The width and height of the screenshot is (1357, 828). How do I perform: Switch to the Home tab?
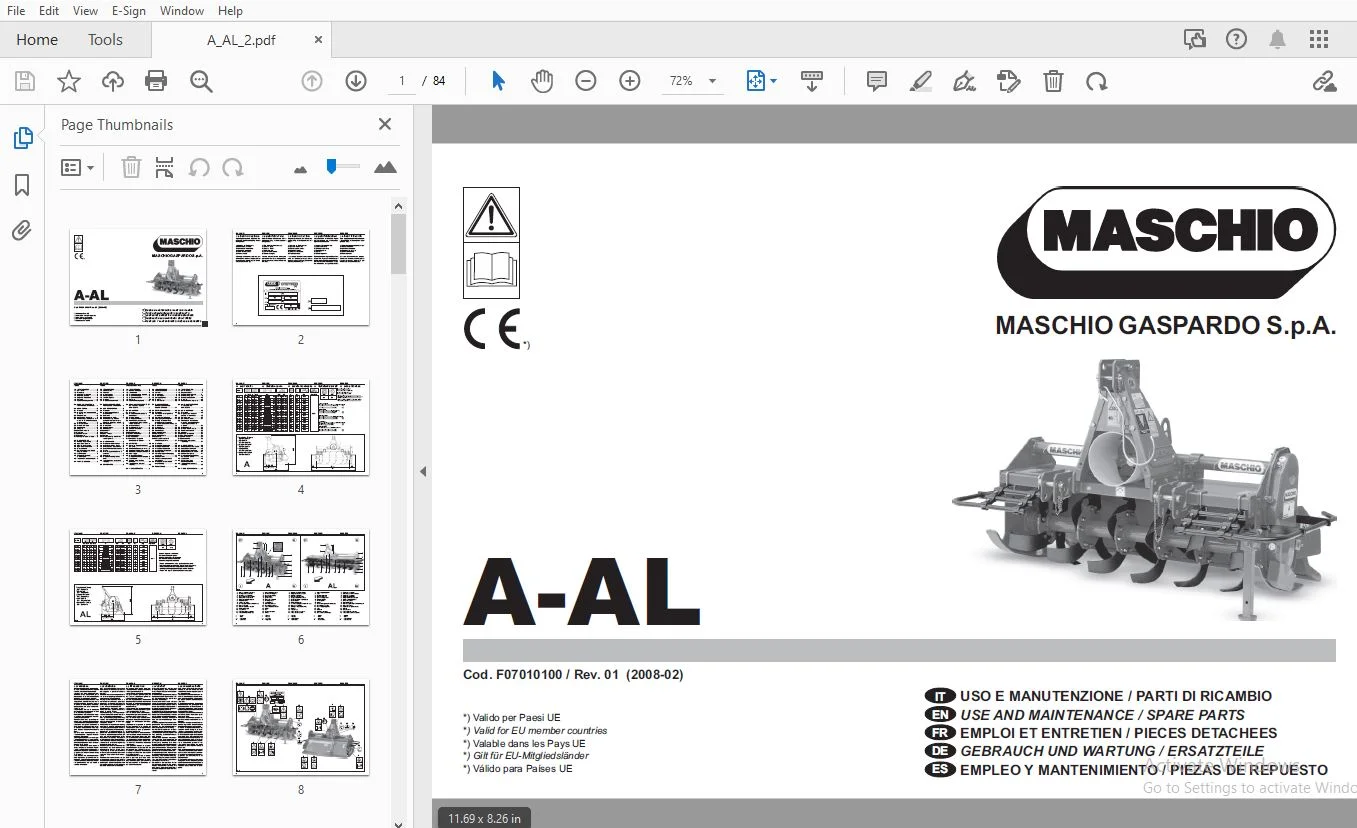[x=37, y=40]
